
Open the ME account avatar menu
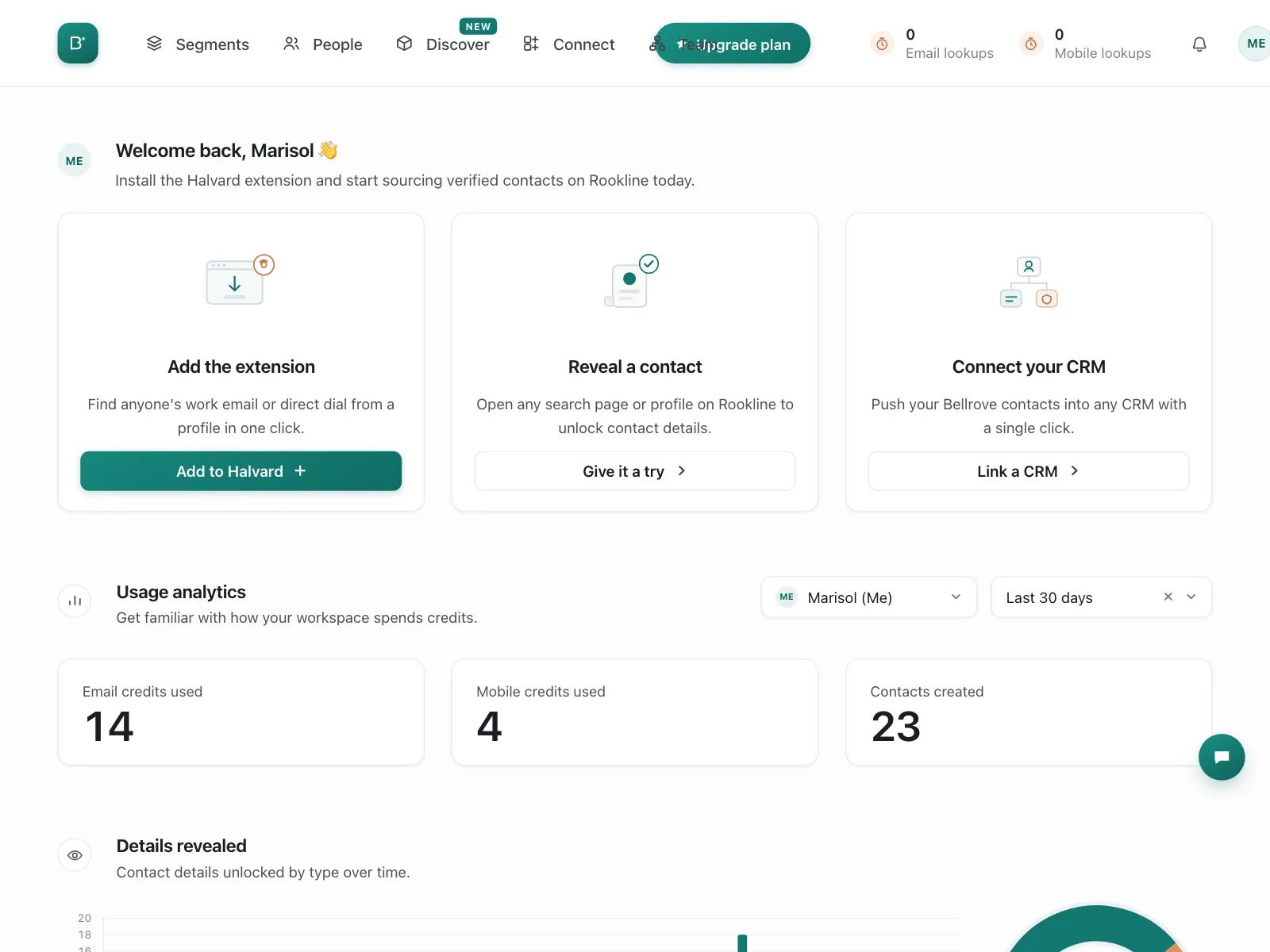pos(1256,44)
